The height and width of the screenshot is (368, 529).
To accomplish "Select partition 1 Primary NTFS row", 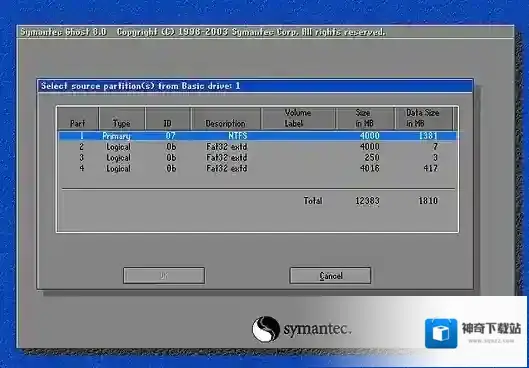I will (x=258, y=136).
